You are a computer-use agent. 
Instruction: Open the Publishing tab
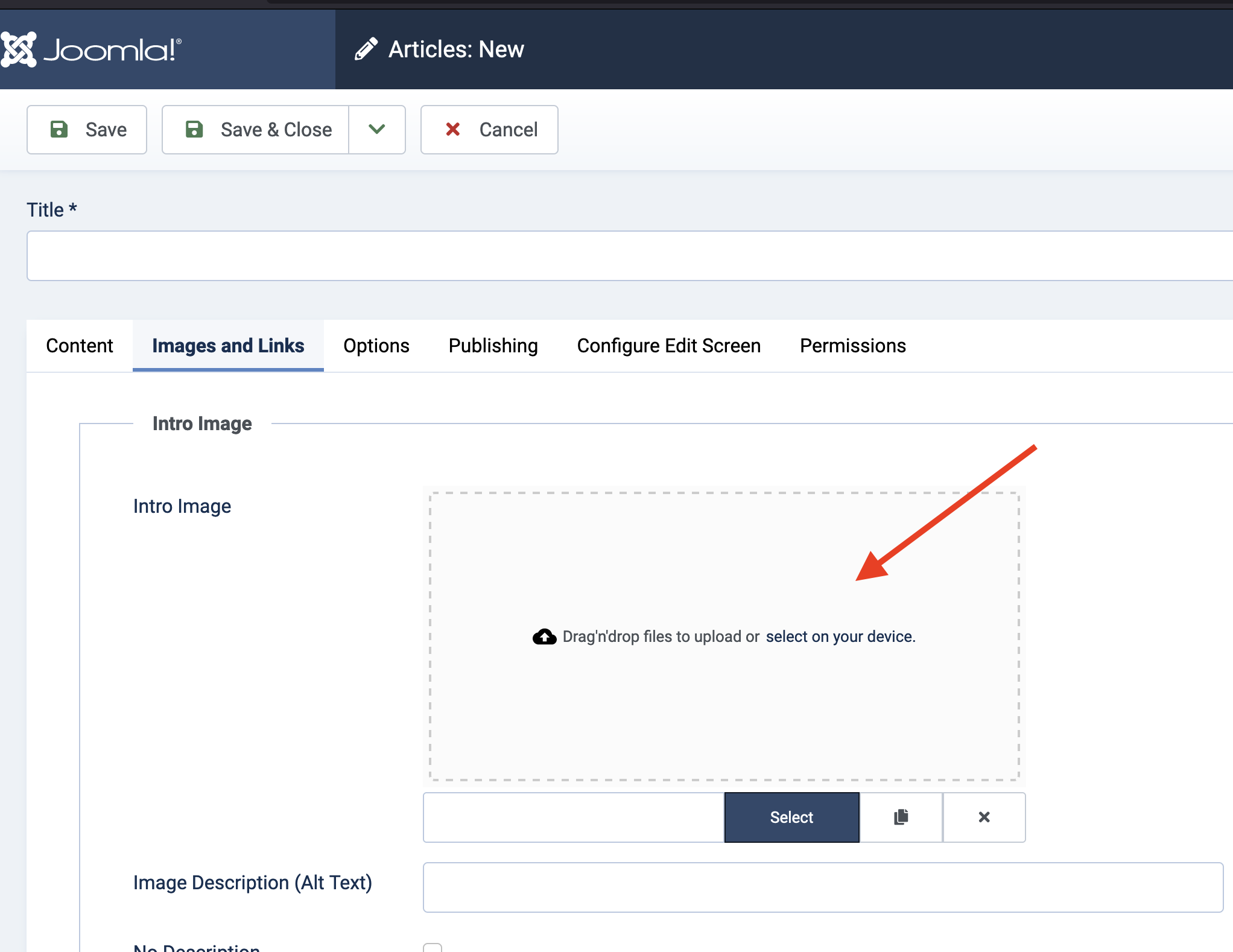[x=493, y=346]
